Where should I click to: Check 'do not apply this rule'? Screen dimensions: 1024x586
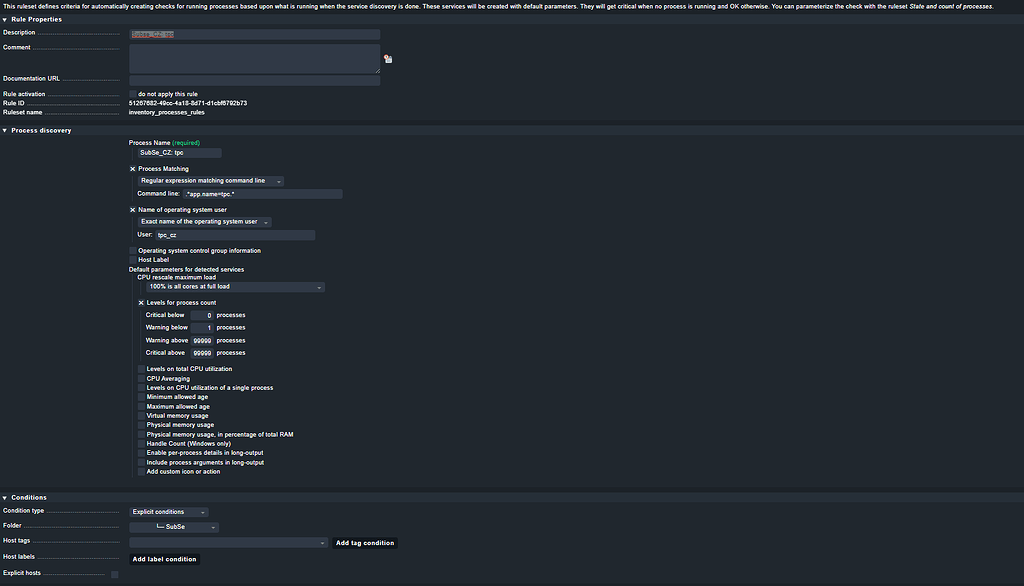point(131,93)
